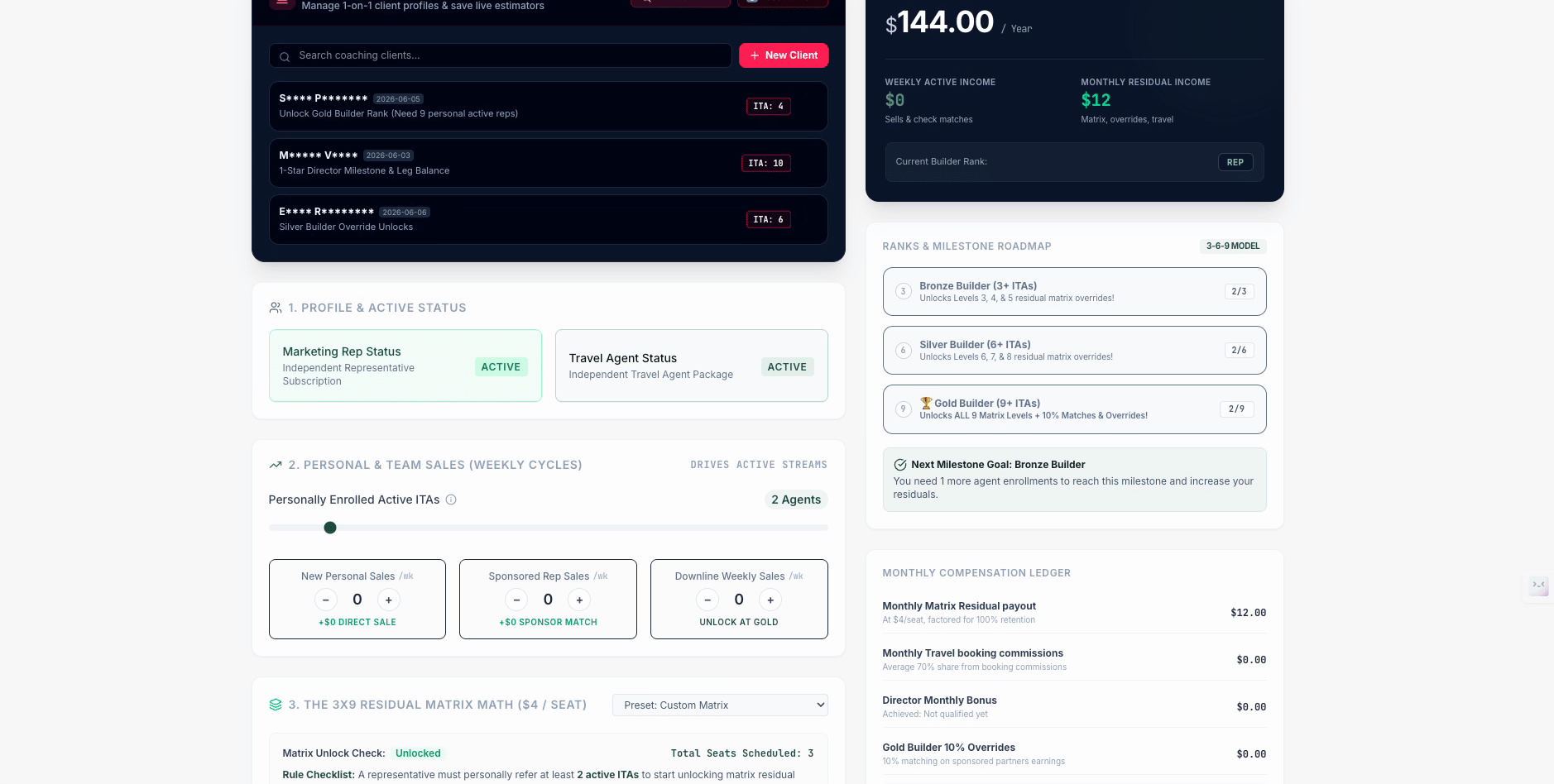The height and width of the screenshot is (784, 1554).
Task: Click the $12.00 Monthly Matrix Residual payout value
Action: (x=1248, y=613)
